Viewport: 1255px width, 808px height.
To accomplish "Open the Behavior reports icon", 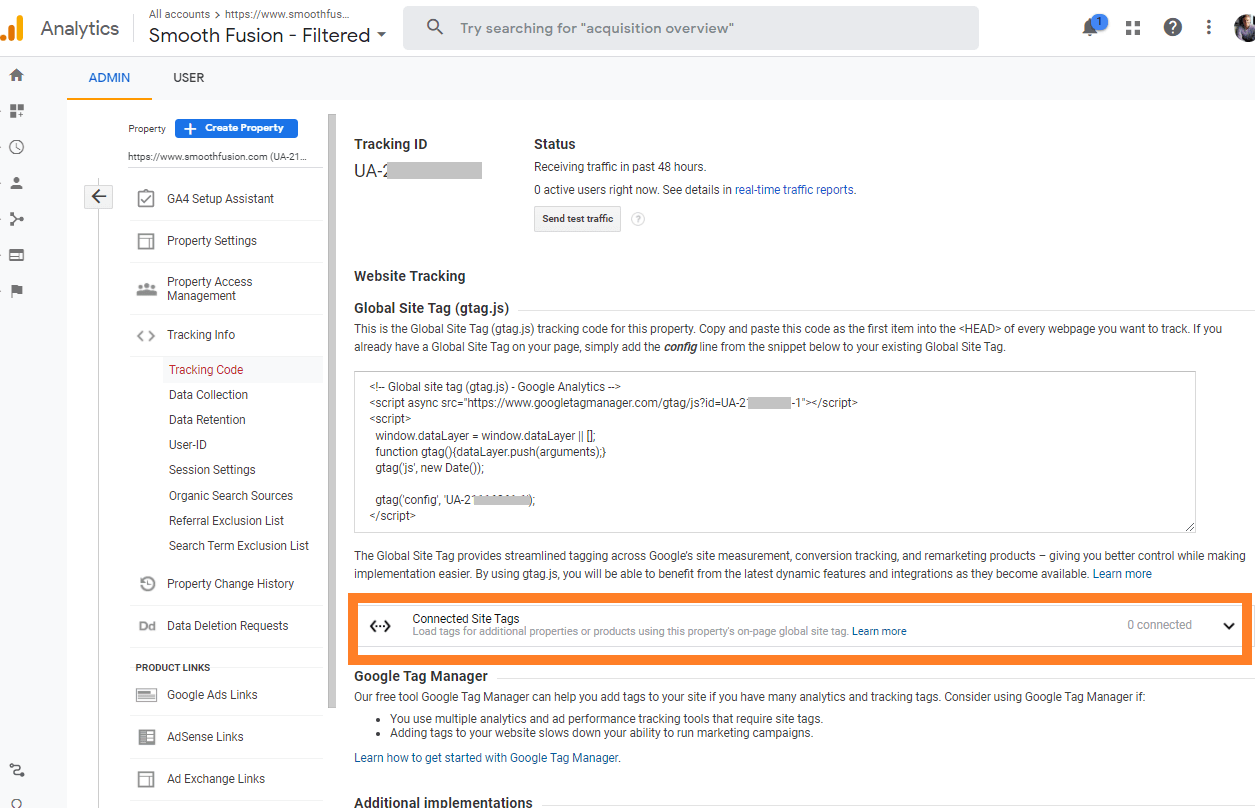I will pos(16,255).
